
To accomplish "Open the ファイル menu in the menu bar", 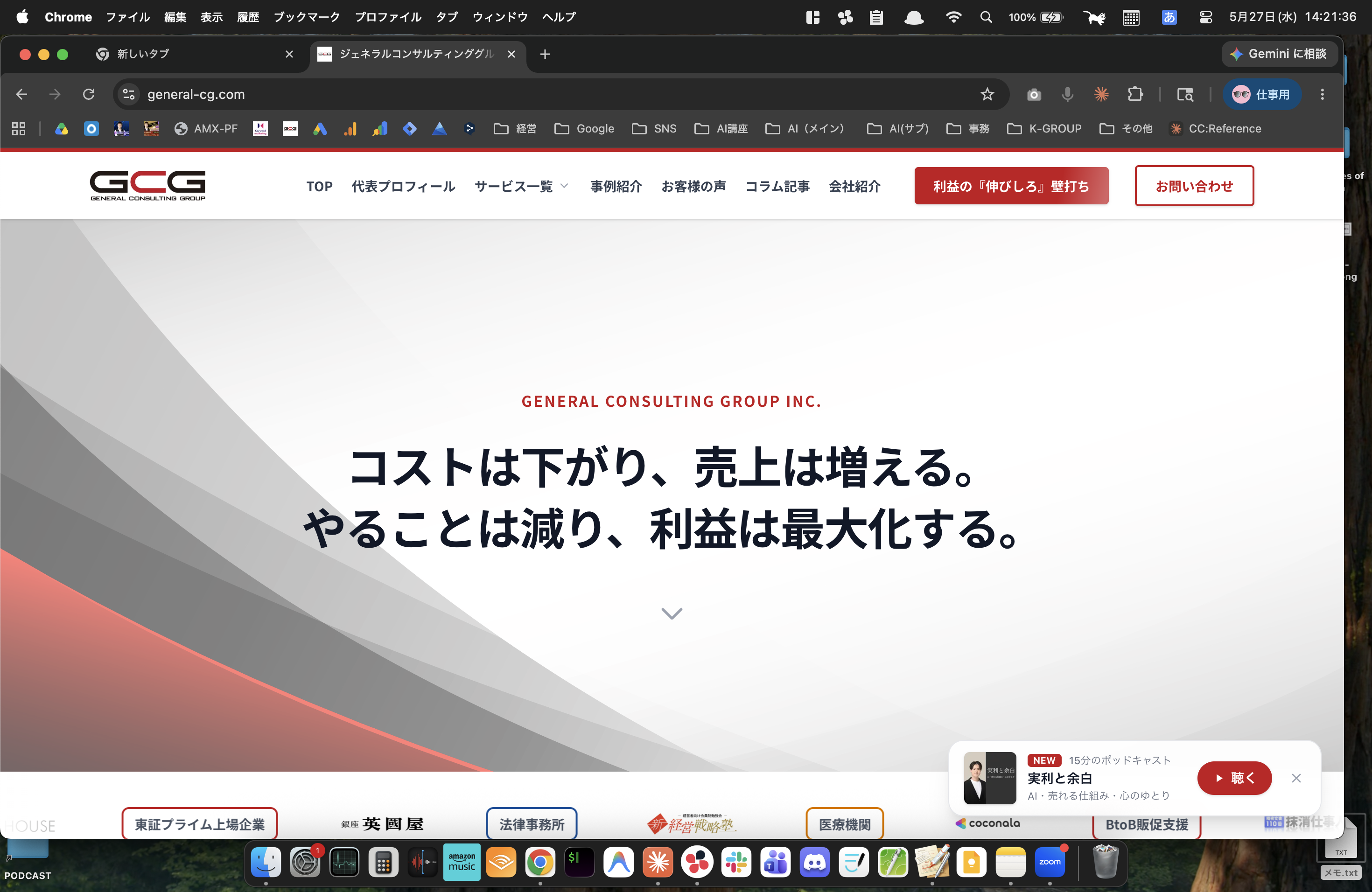I will pyautogui.click(x=127, y=17).
